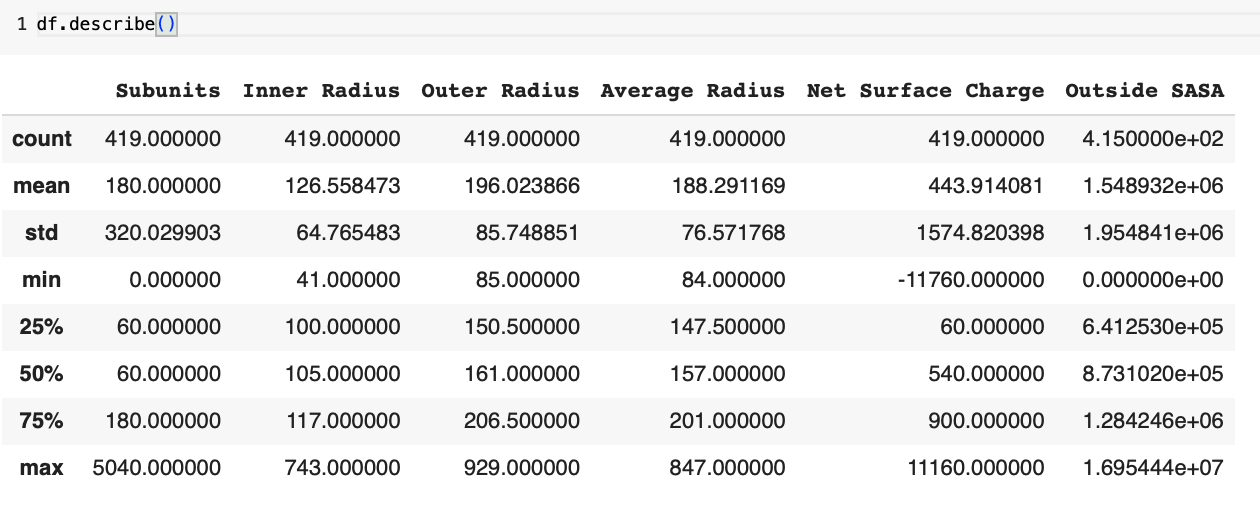This screenshot has width=1260, height=508.
Task: Click Inner Radius mean value 126.558473
Action: (x=342, y=186)
